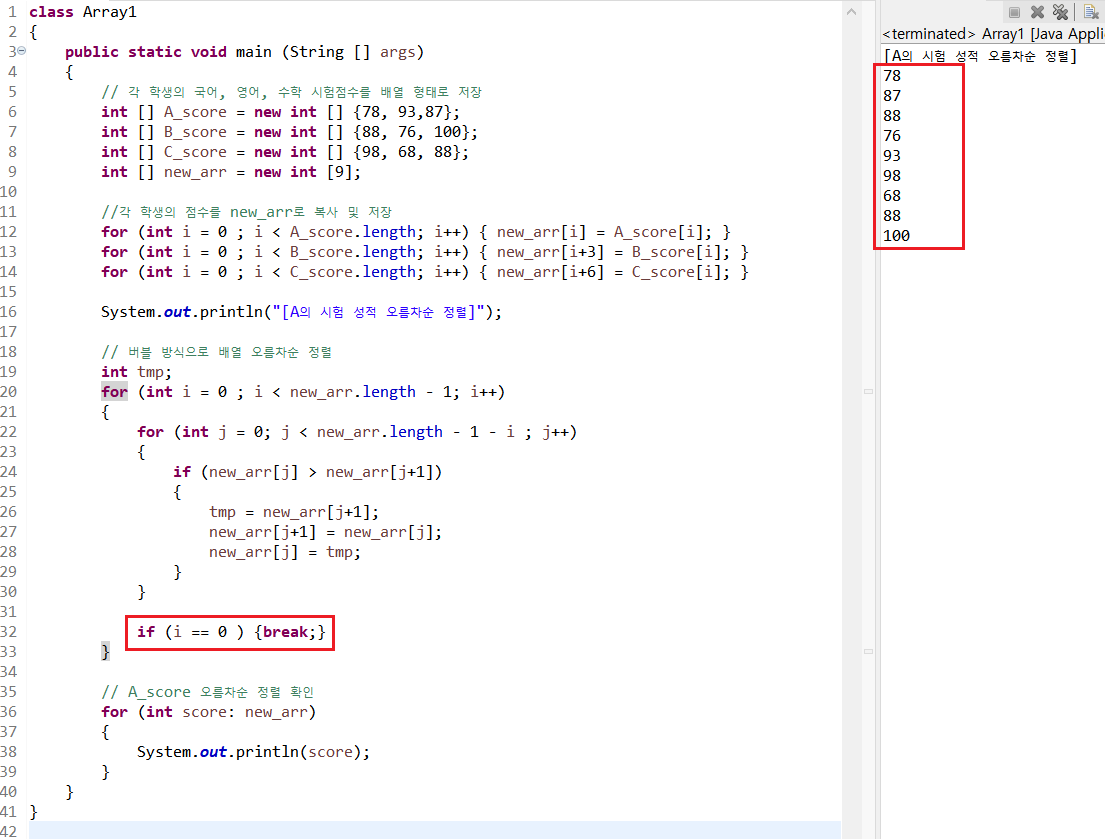Image resolution: width=1105 pixels, height=839 pixels.
Task: Click the highlighted 'for' keyword on line 20
Action: coord(114,392)
